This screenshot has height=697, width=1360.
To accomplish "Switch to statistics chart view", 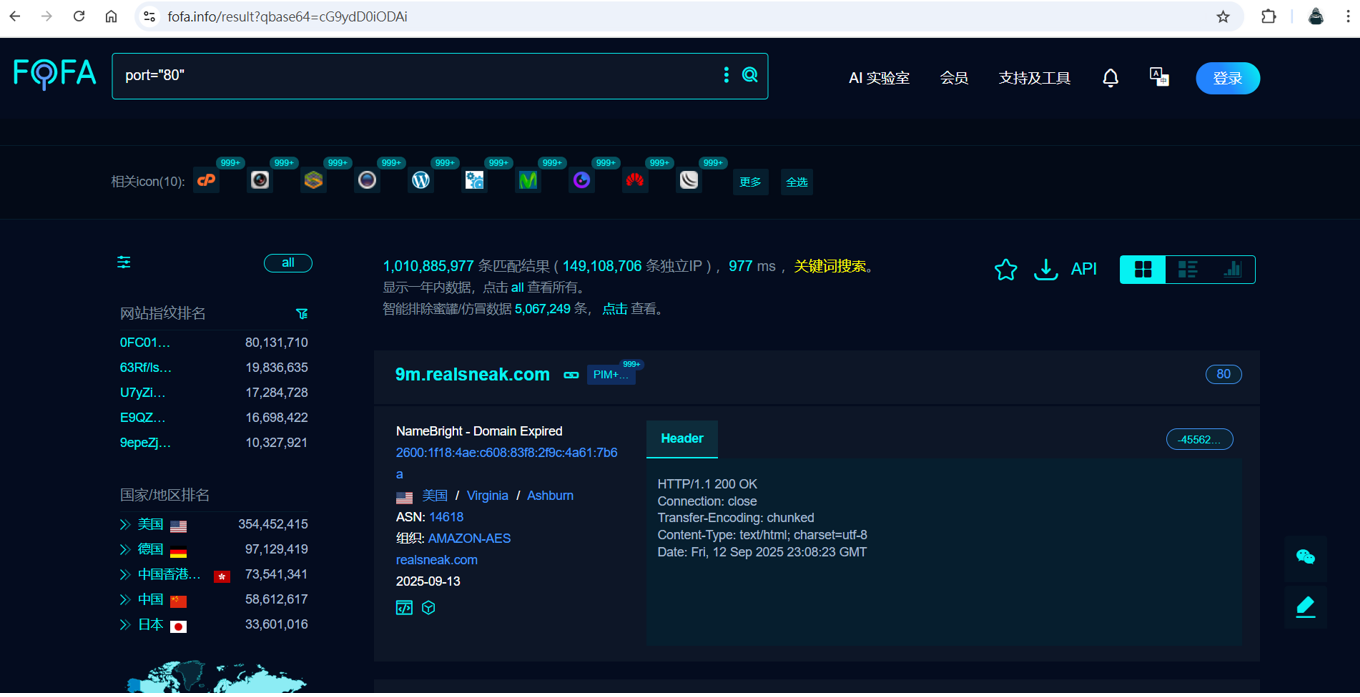I will (x=1232, y=269).
